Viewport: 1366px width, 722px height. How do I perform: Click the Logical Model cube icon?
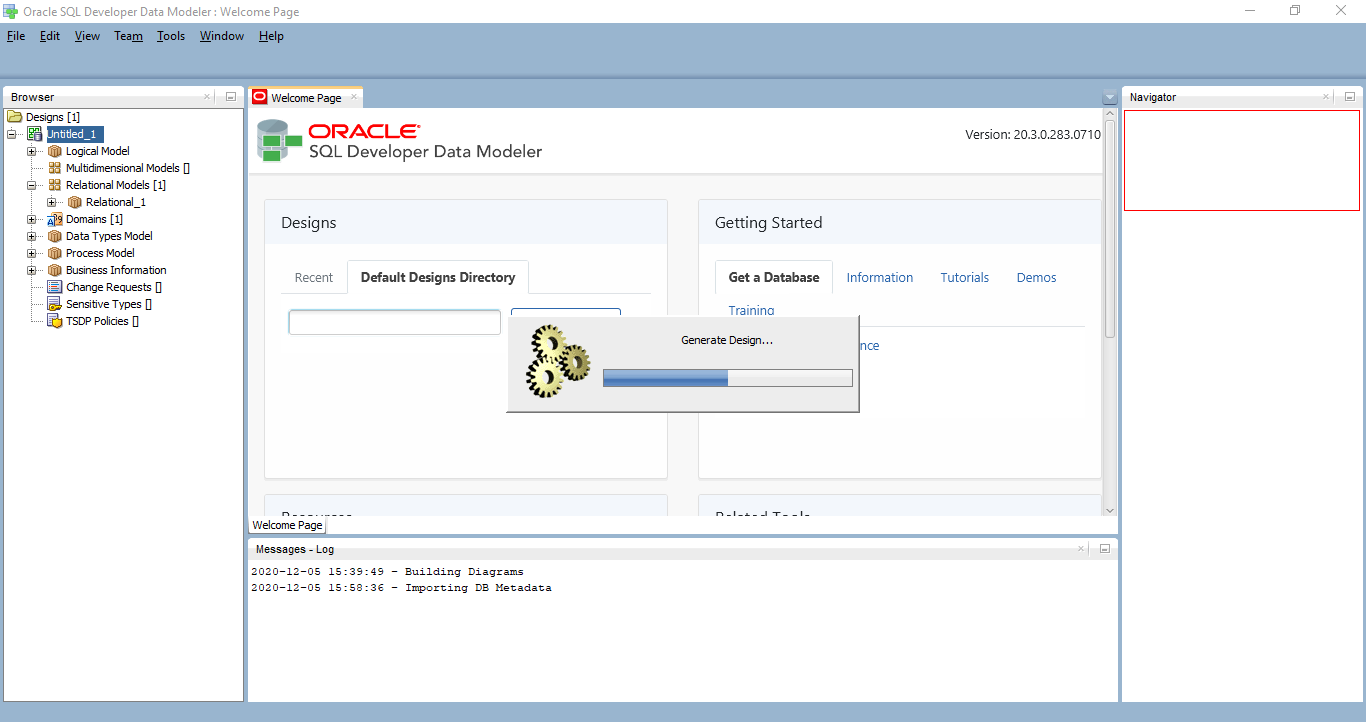coord(55,151)
